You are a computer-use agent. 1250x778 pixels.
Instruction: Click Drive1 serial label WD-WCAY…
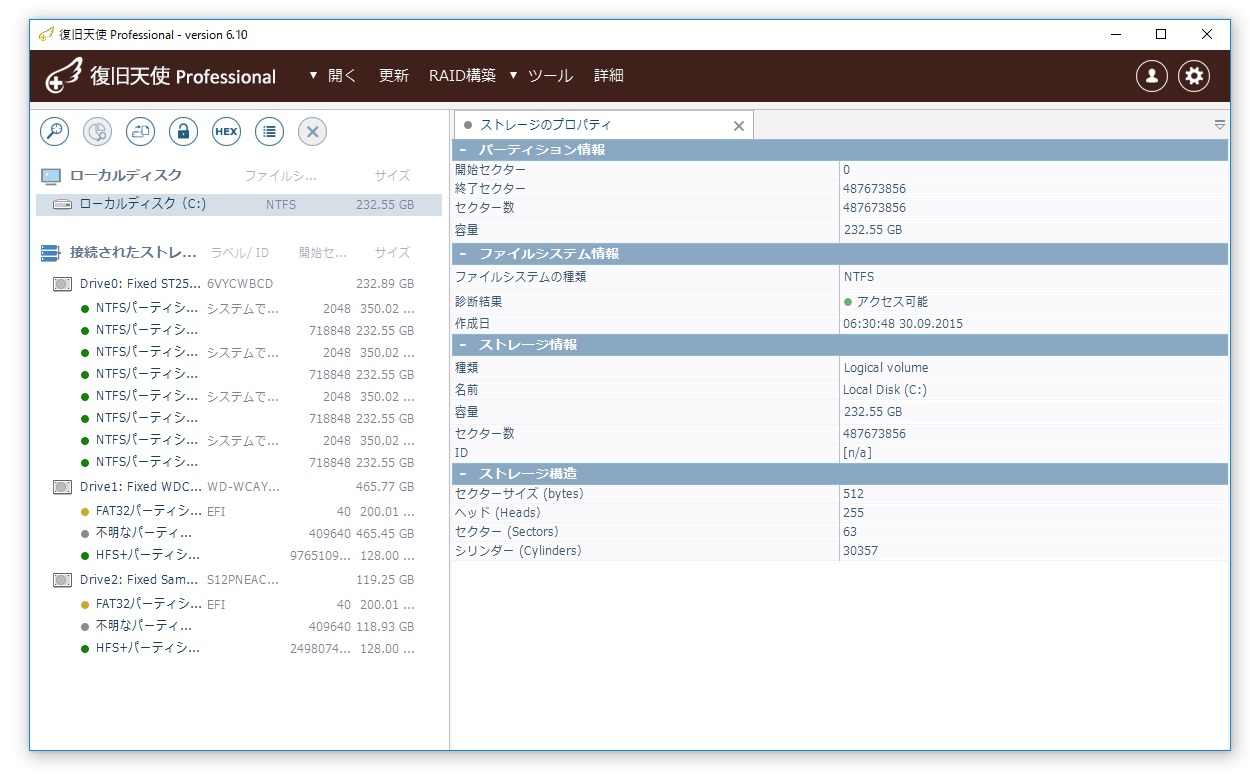coord(244,487)
